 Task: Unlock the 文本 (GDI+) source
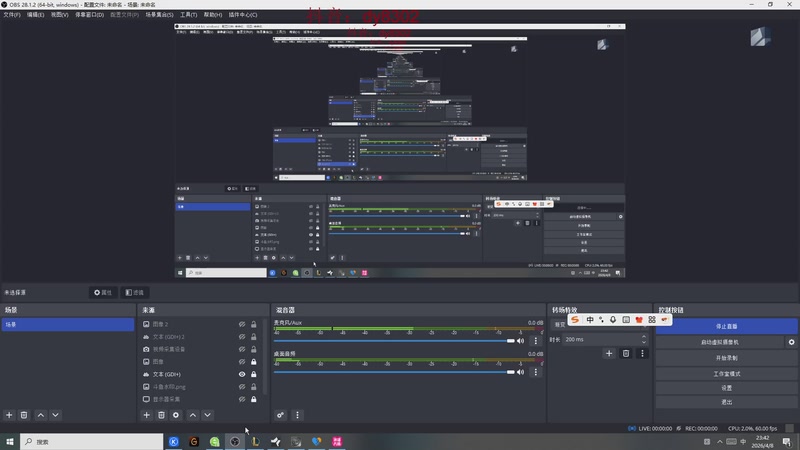coord(254,374)
